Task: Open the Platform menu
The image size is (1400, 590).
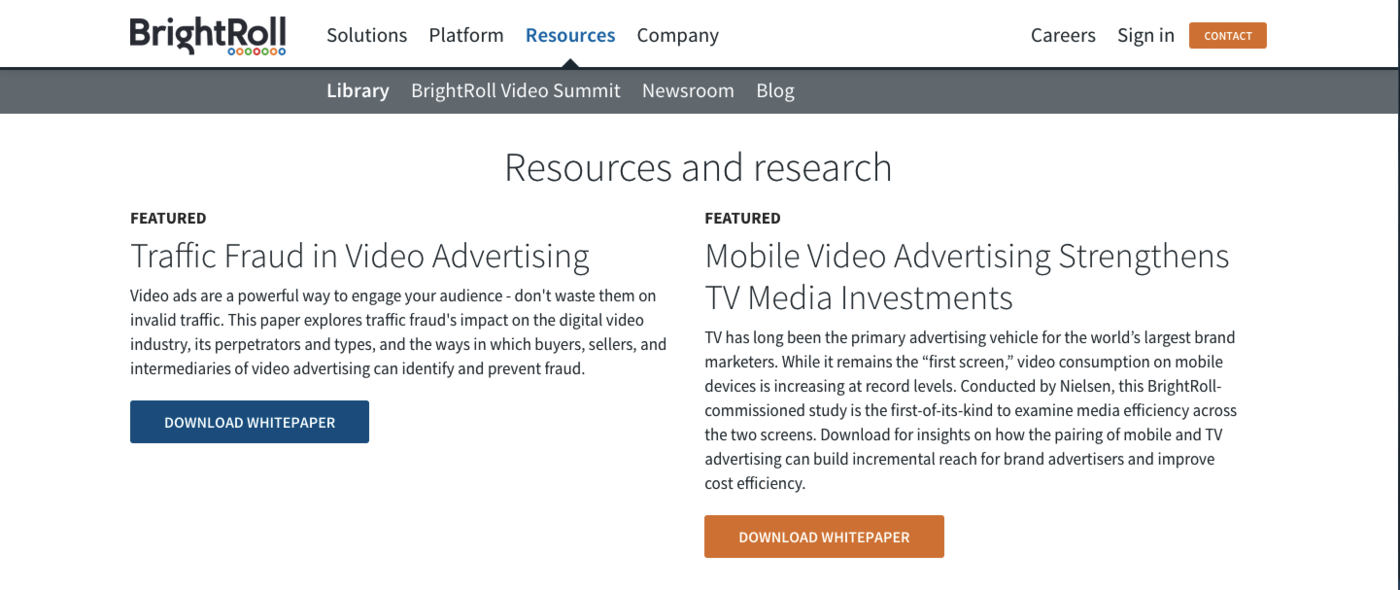Action: coord(466,34)
